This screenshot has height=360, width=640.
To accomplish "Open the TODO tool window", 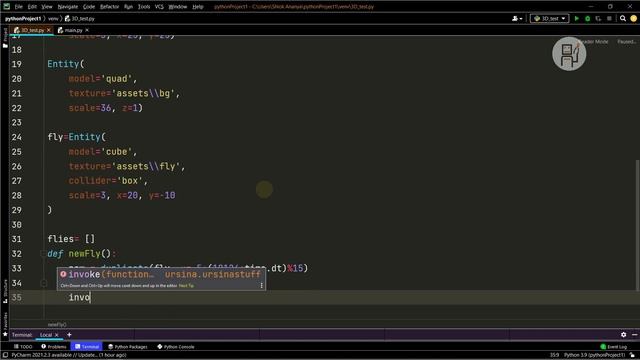I will (x=23, y=347).
